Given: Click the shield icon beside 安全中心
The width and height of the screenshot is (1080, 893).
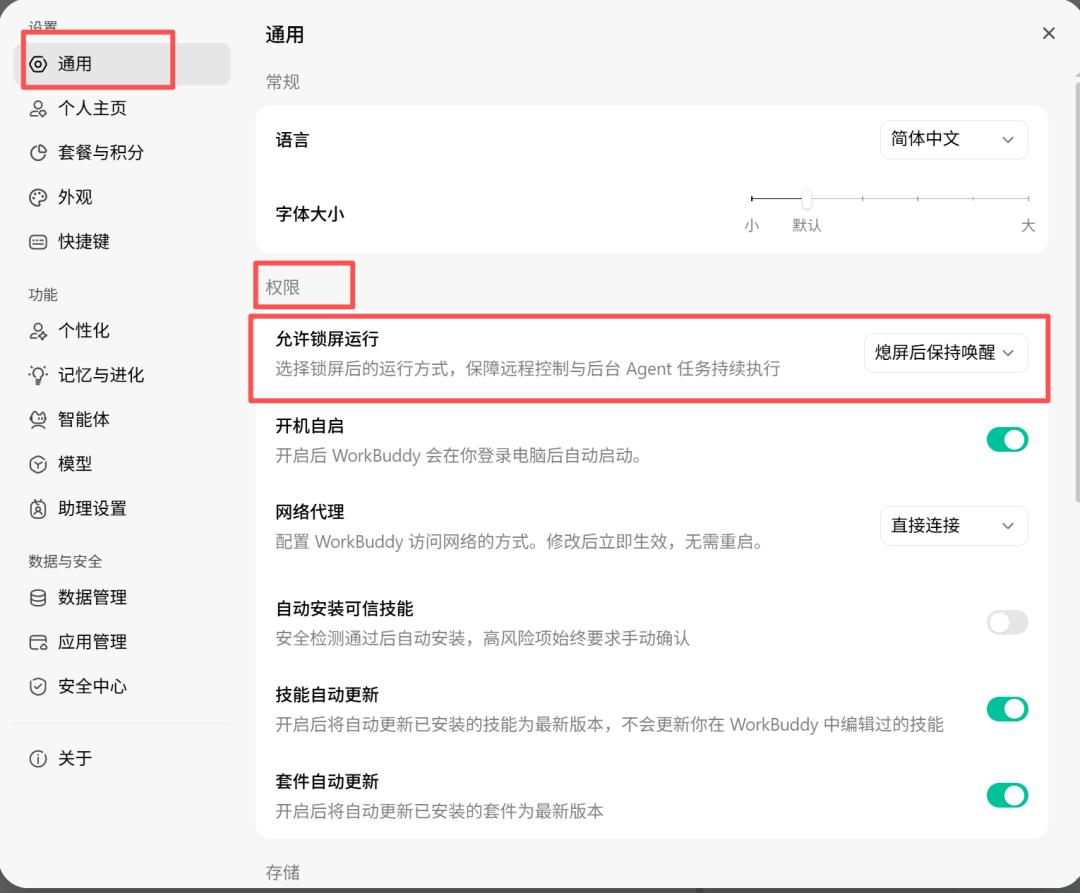Looking at the screenshot, I should [38, 686].
